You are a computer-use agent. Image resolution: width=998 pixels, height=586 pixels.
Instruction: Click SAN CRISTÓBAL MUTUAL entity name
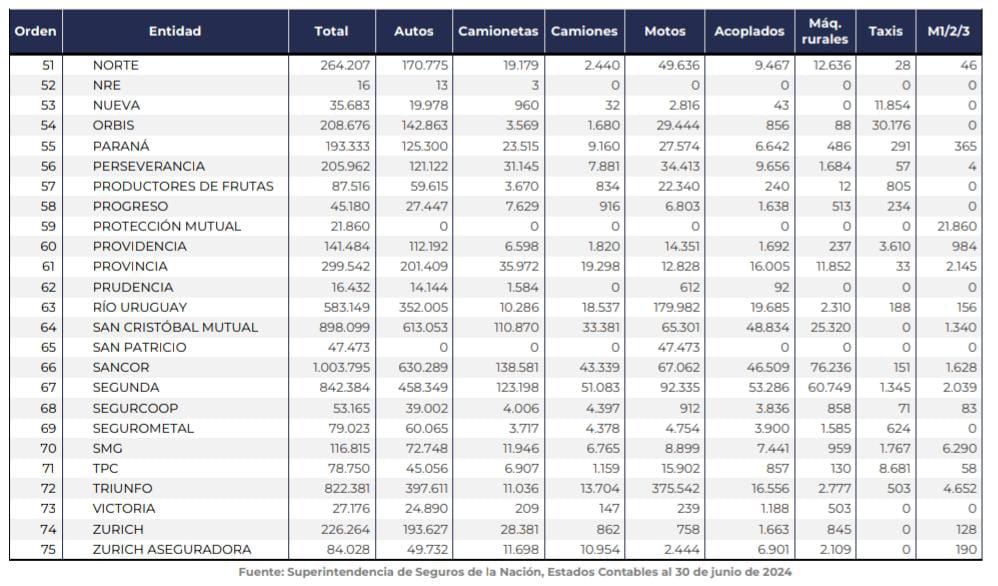point(175,327)
